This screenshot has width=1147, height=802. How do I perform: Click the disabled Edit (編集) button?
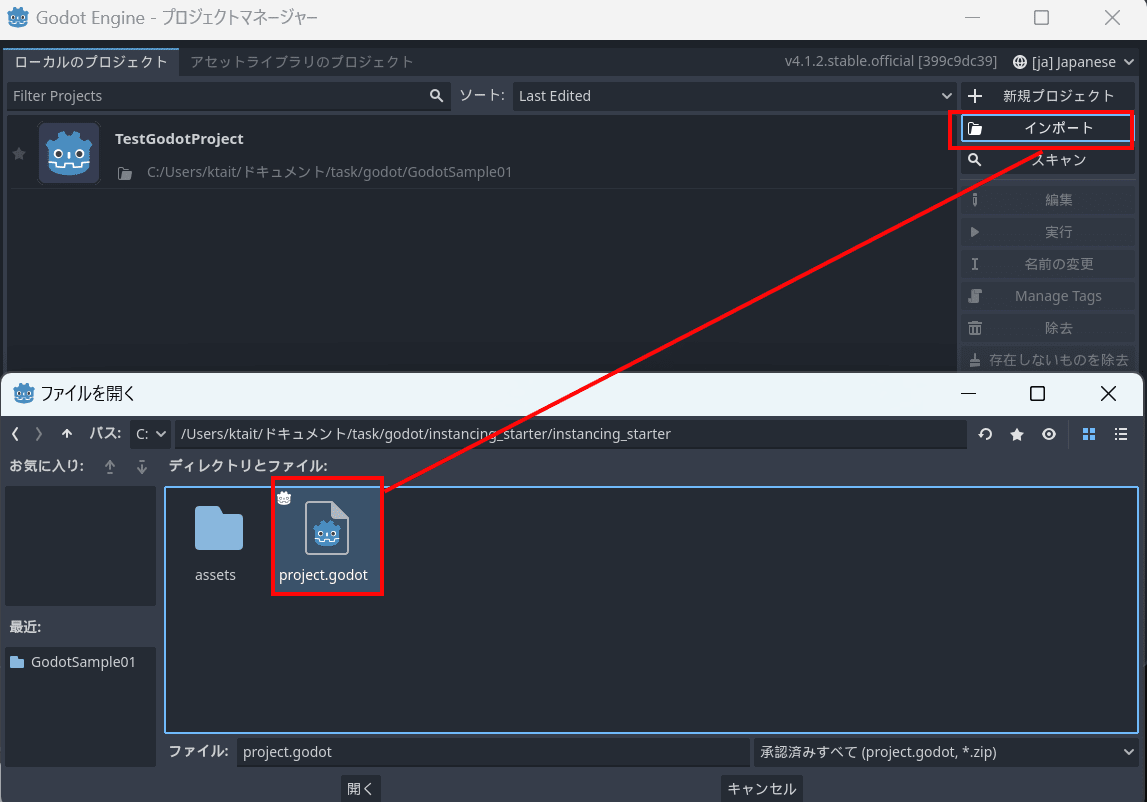(1046, 200)
